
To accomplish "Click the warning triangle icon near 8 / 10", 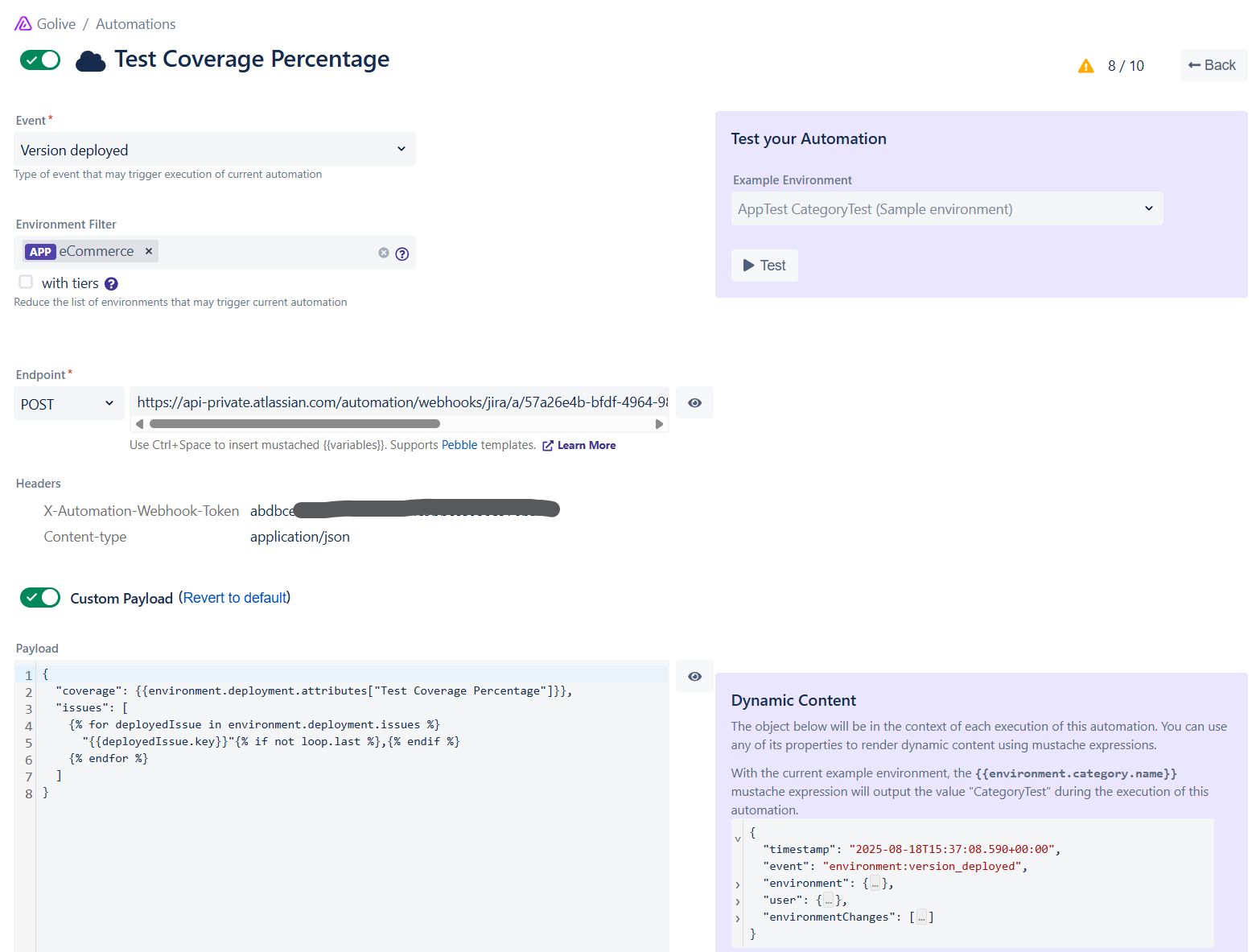I will [1085, 66].
